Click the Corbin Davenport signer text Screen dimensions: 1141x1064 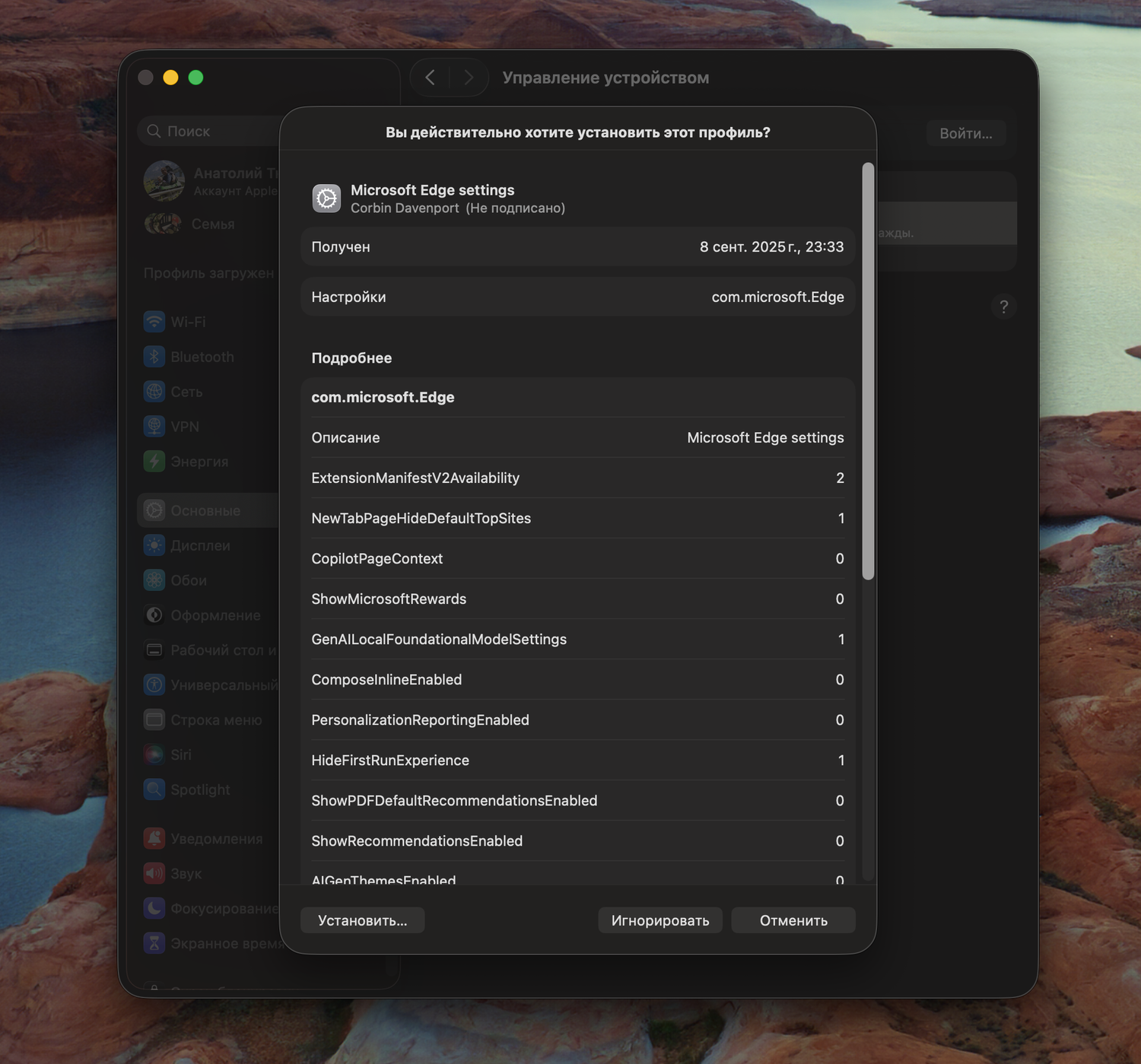(405, 208)
